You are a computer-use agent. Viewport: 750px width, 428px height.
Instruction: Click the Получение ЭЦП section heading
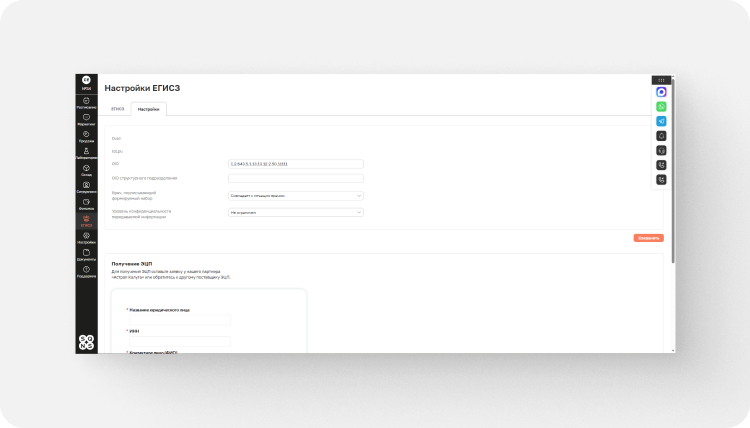132,264
